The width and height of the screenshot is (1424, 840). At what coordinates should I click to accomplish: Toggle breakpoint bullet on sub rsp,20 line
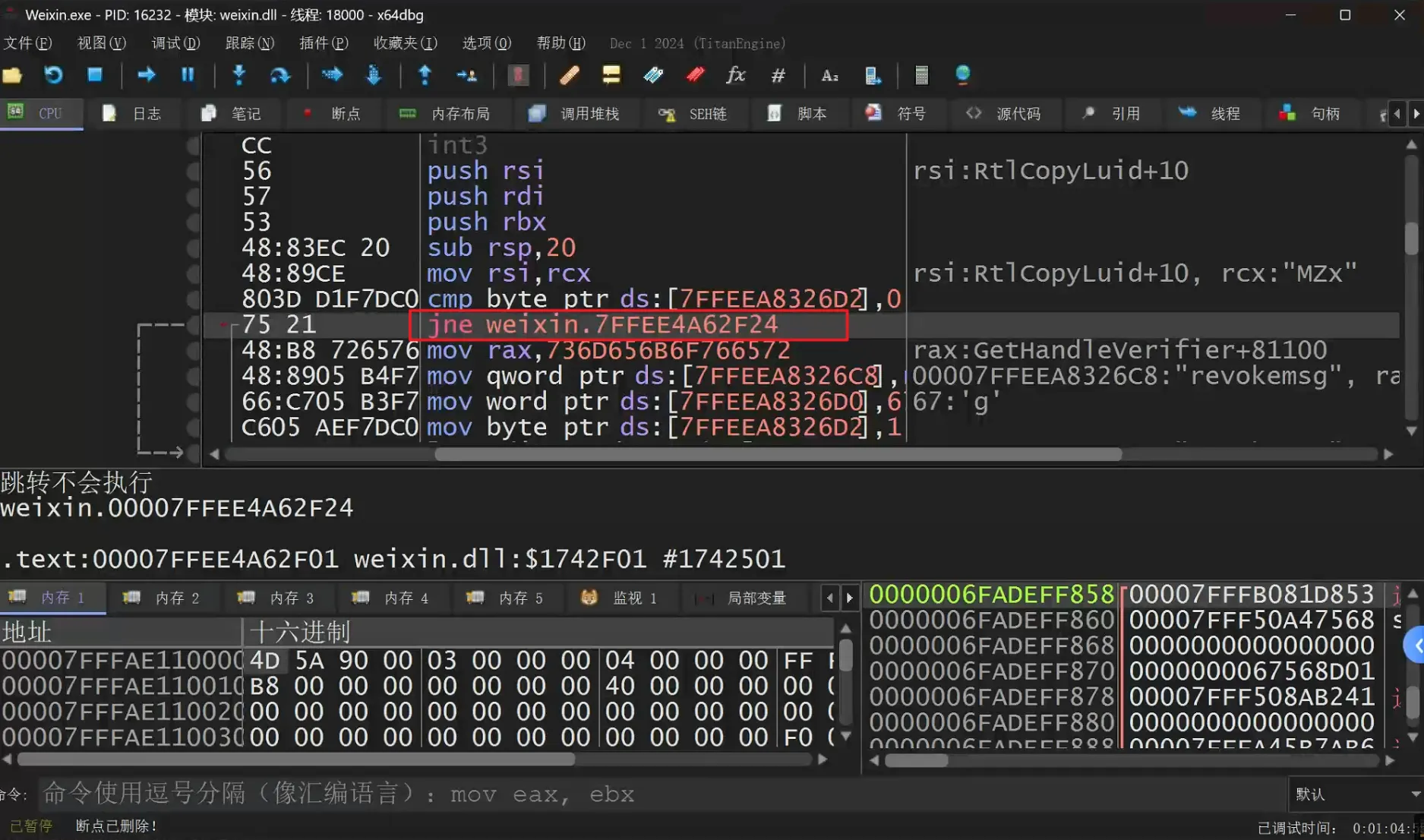(x=193, y=248)
